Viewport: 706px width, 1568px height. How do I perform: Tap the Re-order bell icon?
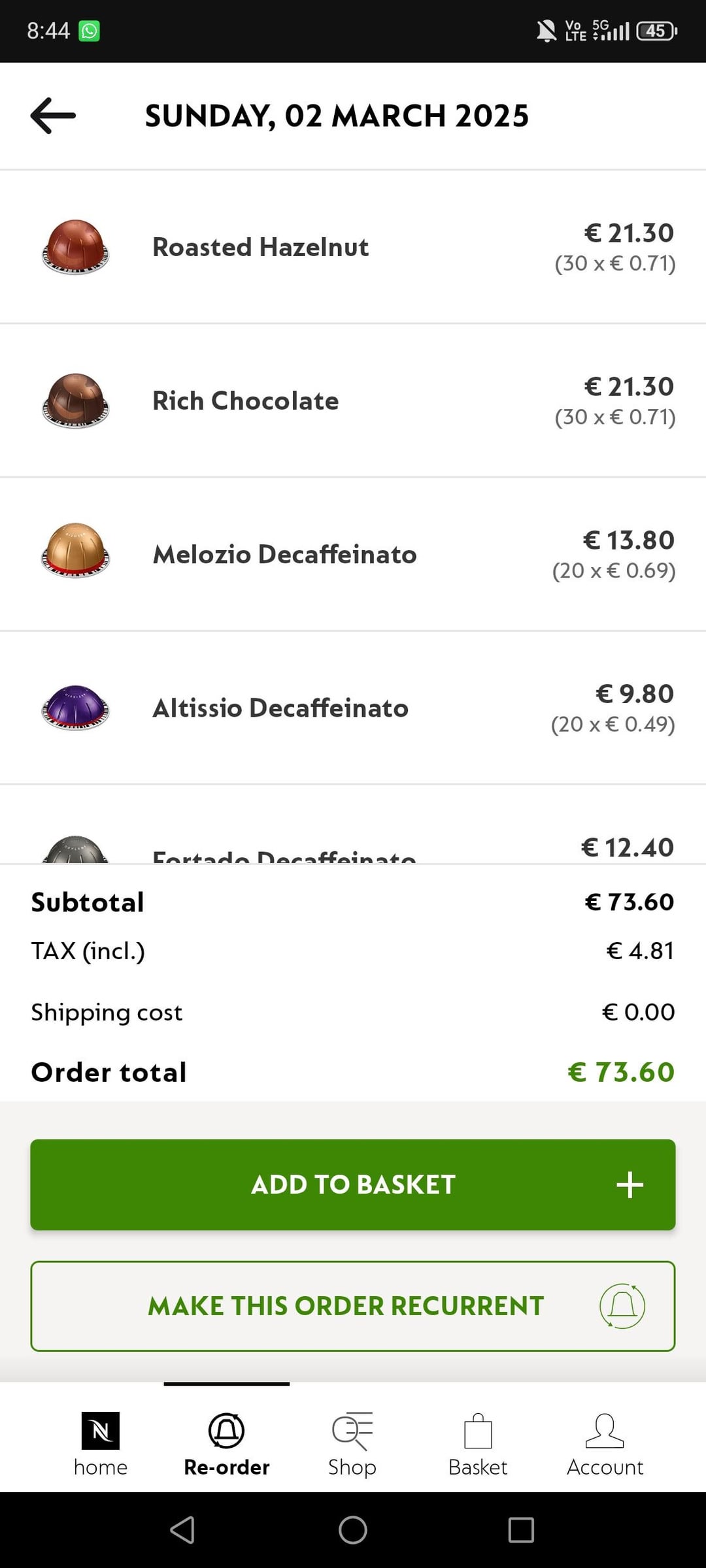(x=226, y=1431)
